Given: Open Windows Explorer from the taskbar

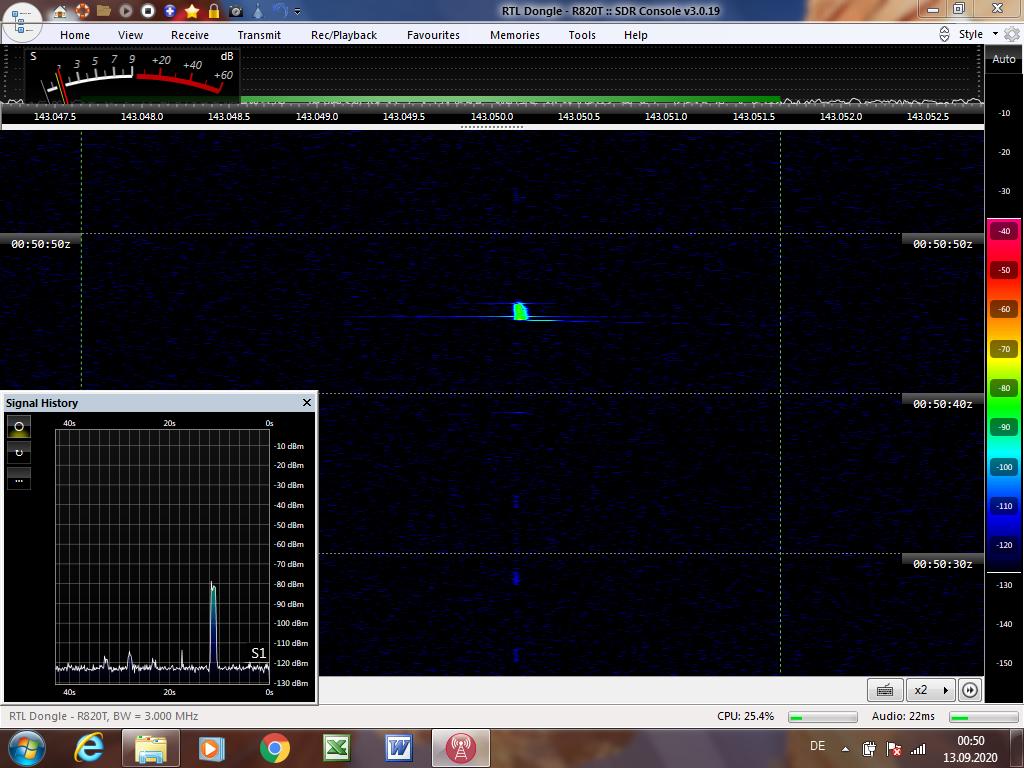Looking at the screenshot, I should 151,748.
